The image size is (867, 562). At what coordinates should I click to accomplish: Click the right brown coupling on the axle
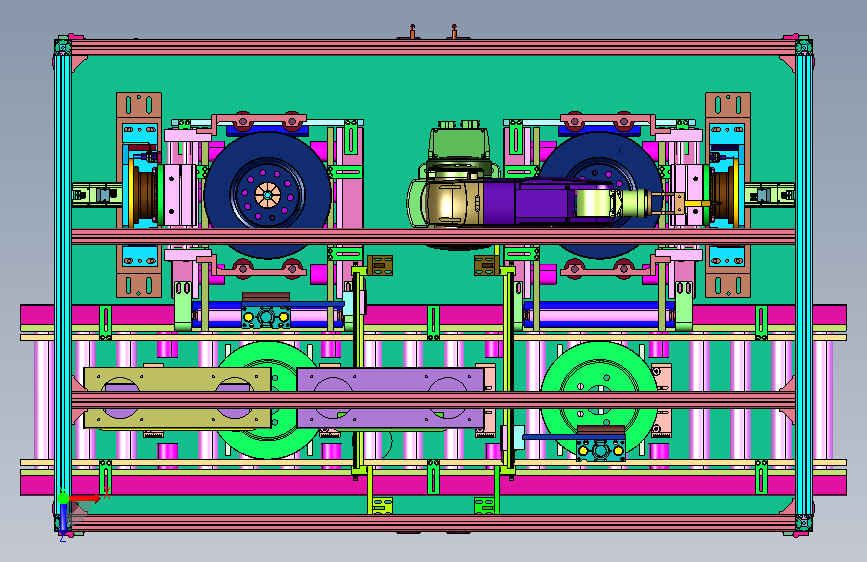coord(721,195)
